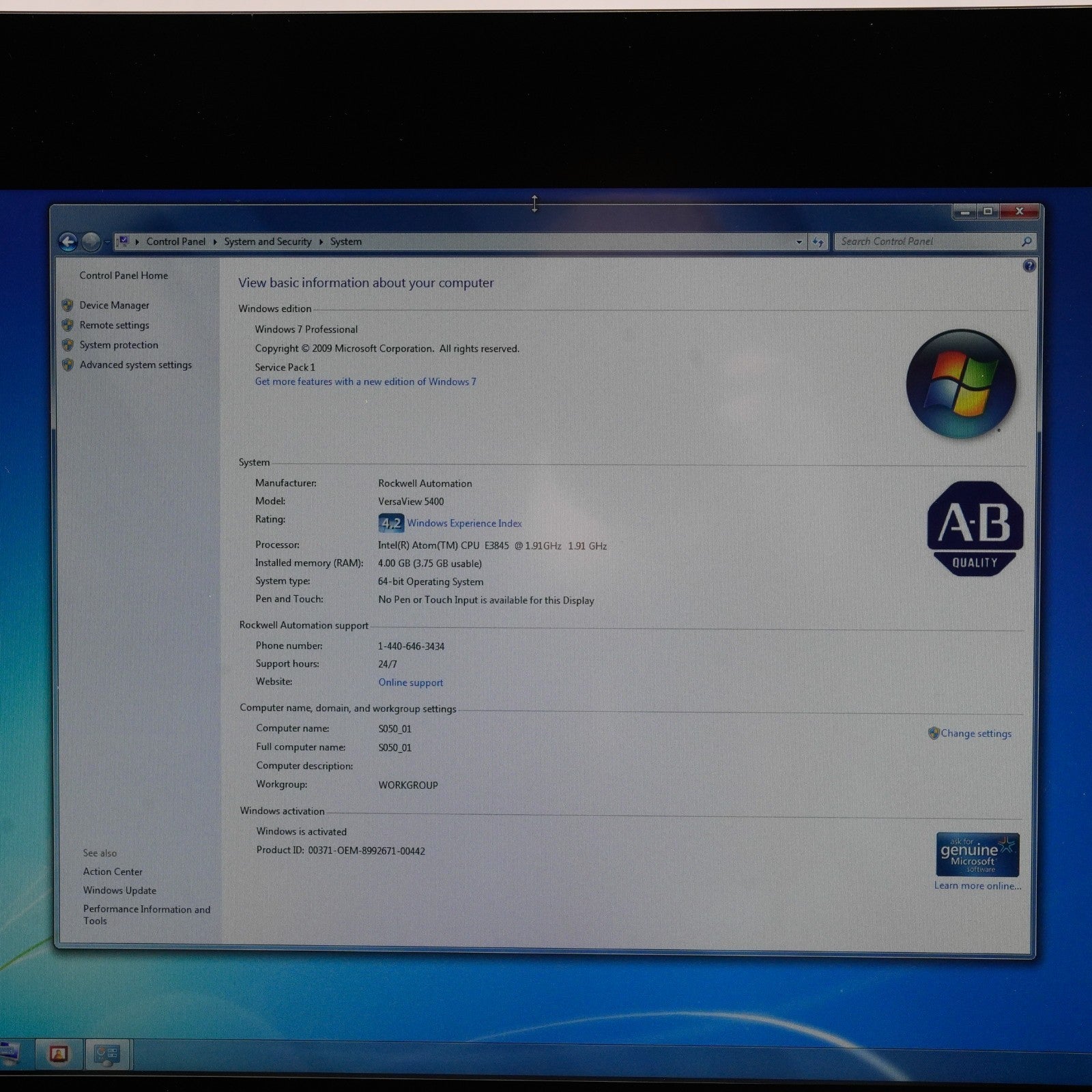The width and height of the screenshot is (1092, 1092).
Task: Expand the arrow after Control Panel in breadcrumb
Action: tap(215, 242)
